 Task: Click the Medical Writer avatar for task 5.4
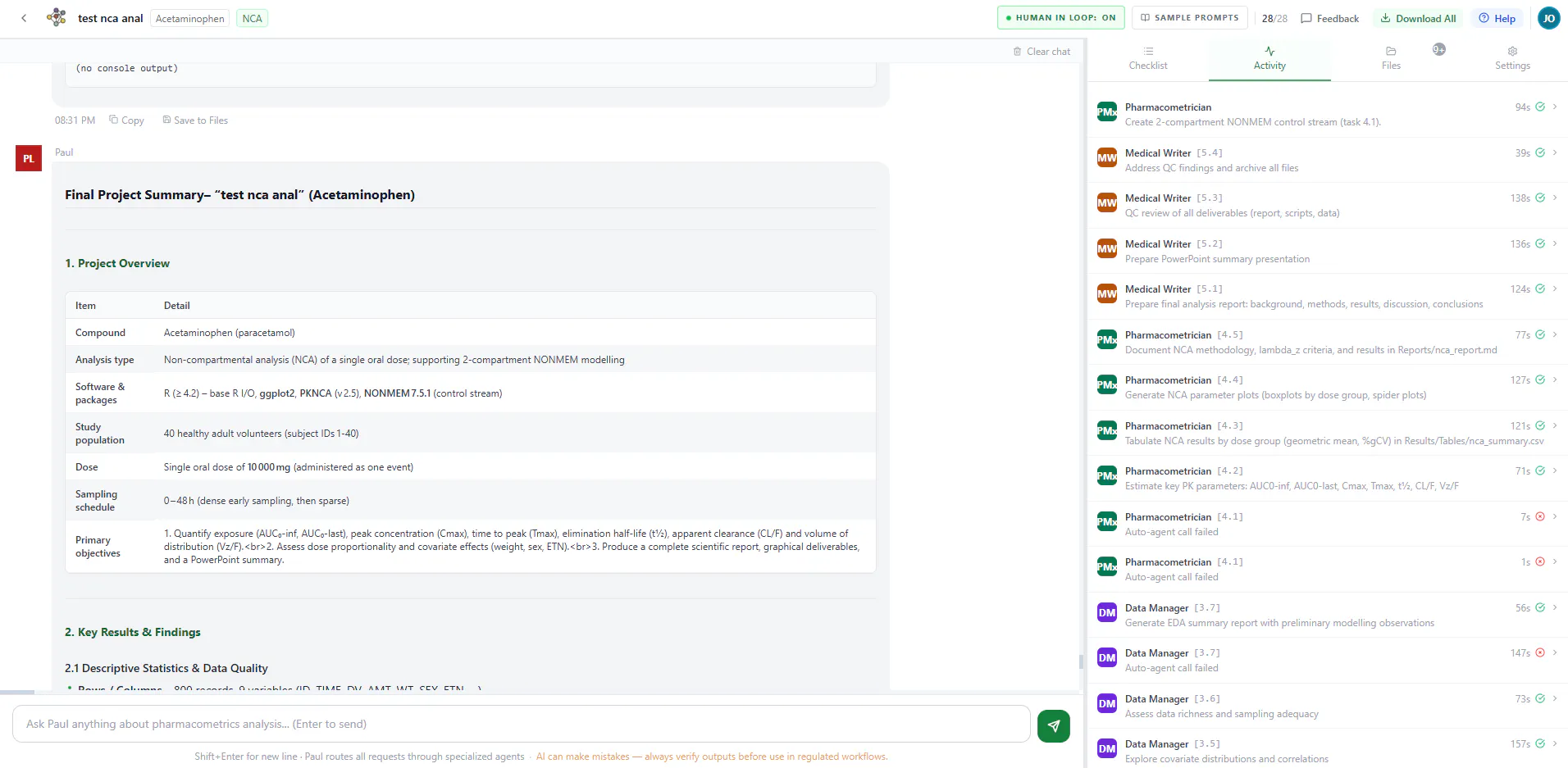[x=1107, y=157]
